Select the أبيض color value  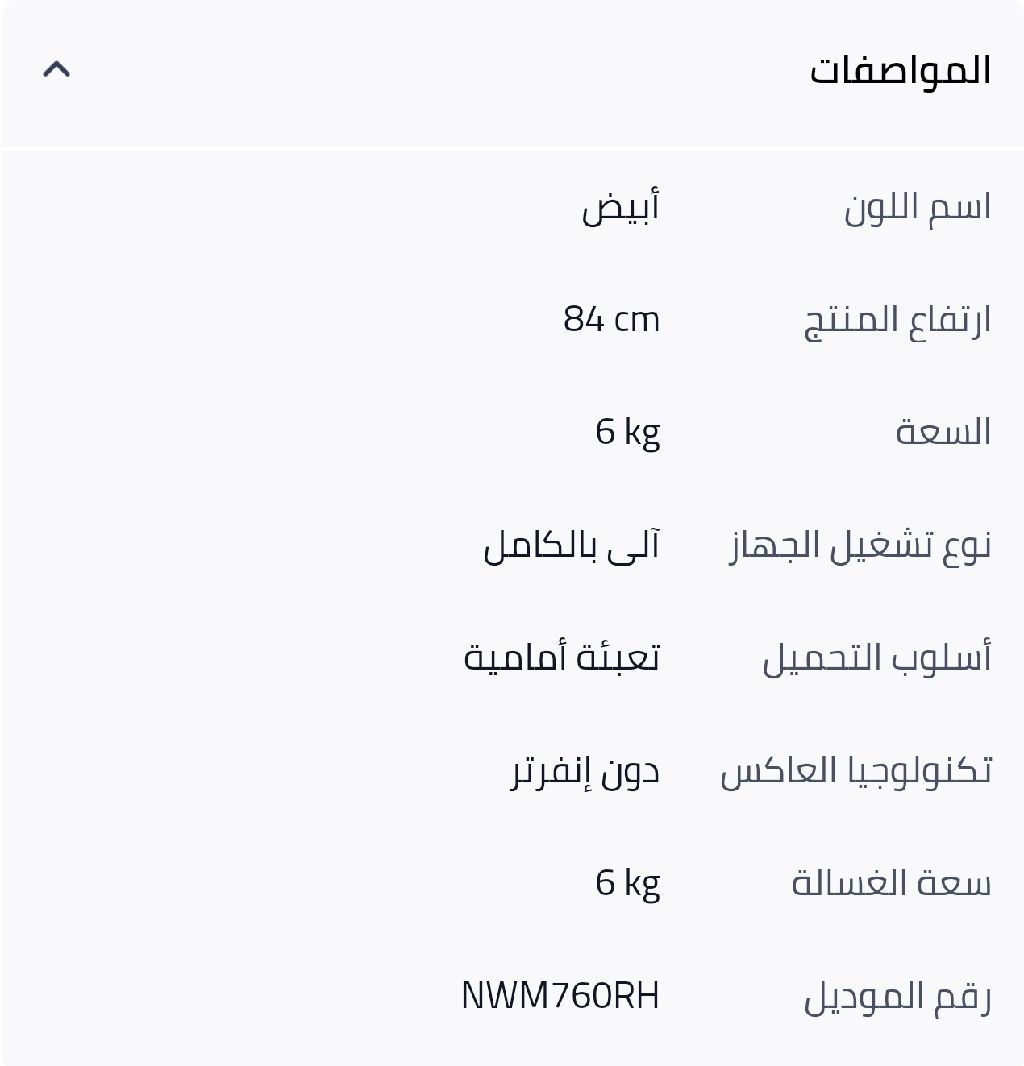pyautogui.click(x=621, y=208)
